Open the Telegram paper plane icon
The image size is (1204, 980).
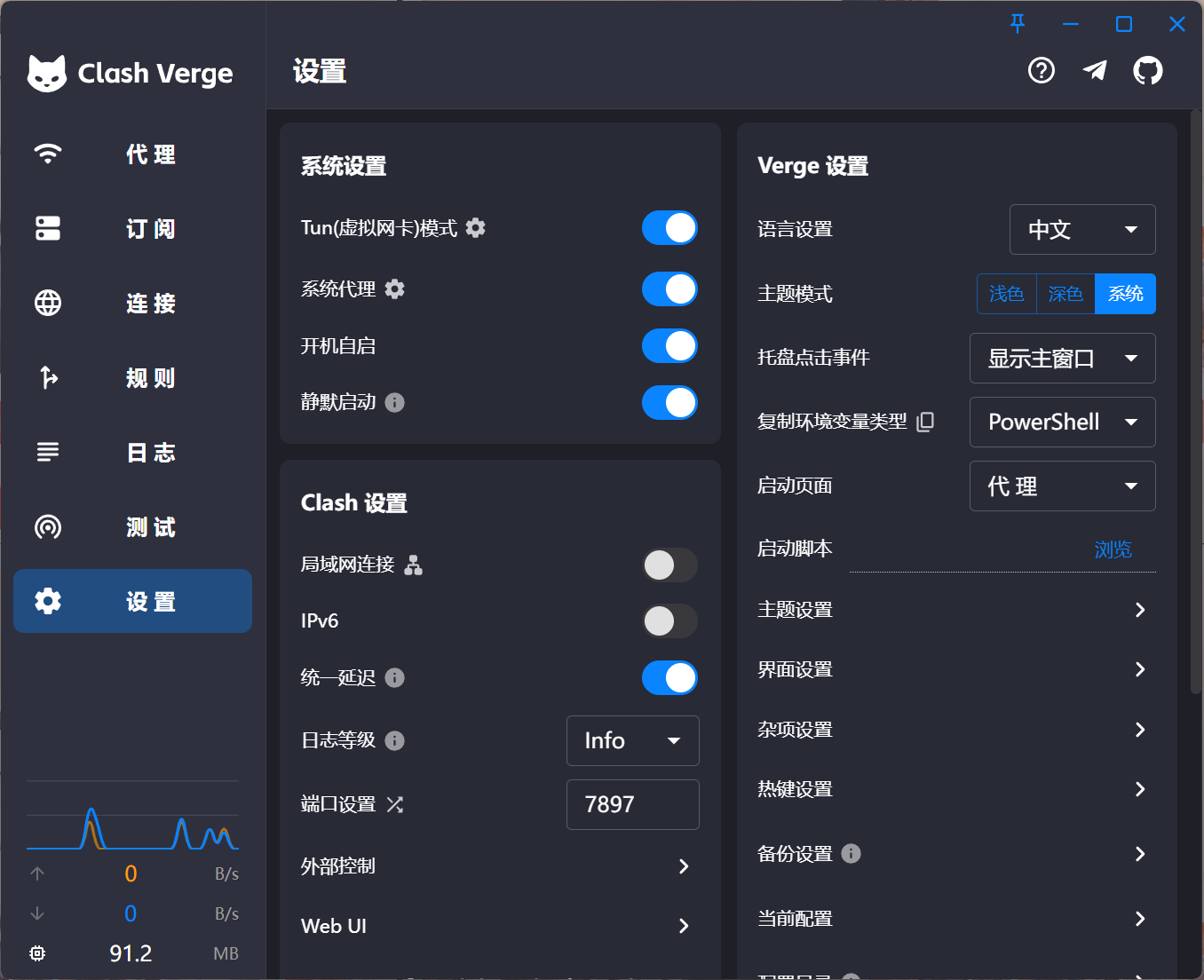(1095, 70)
